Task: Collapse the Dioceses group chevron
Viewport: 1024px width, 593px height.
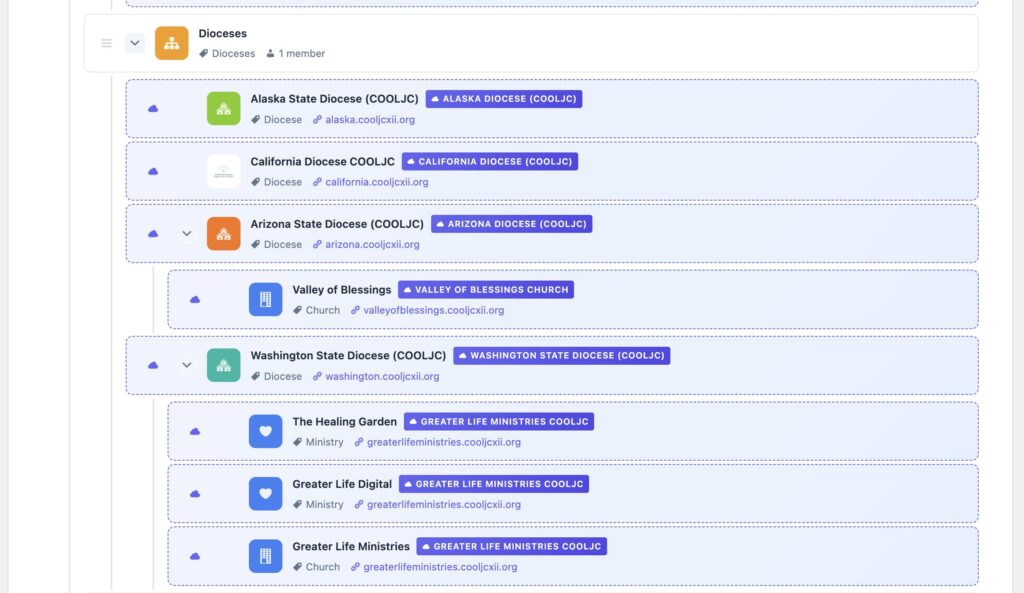Action: 135,43
